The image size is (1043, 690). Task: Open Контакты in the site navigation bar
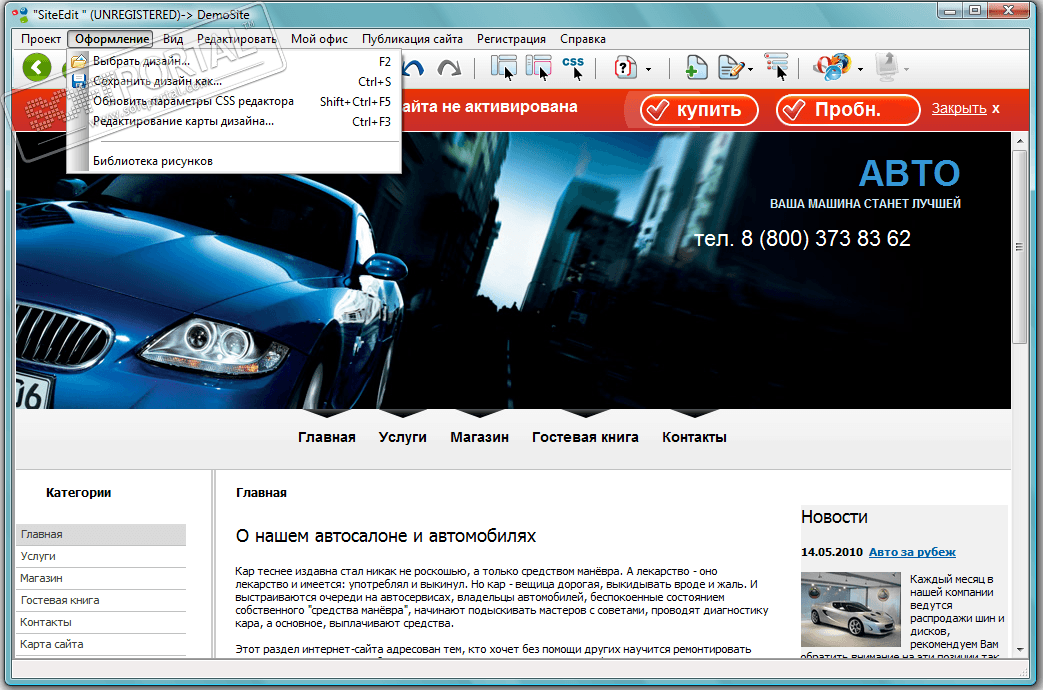tap(694, 437)
